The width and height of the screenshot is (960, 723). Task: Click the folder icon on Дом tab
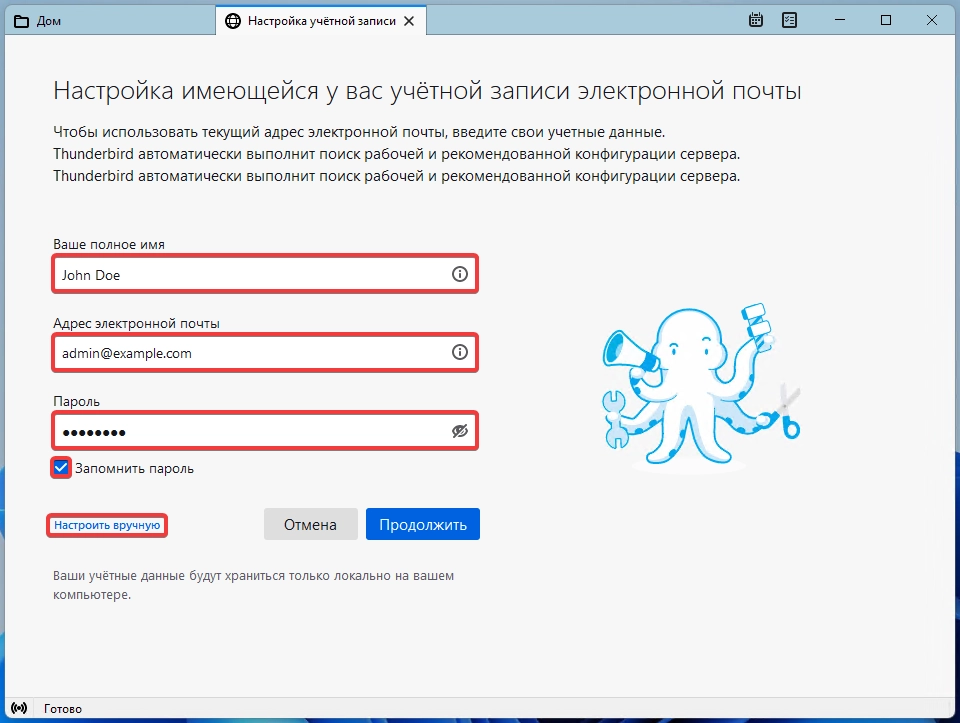pos(21,21)
